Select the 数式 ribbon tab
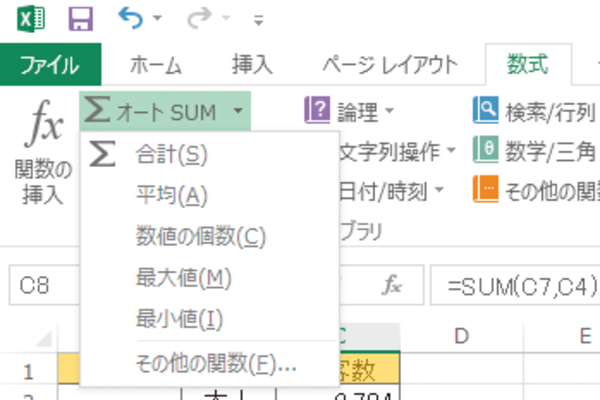The height and width of the screenshot is (400, 600). tap(528, 64)
